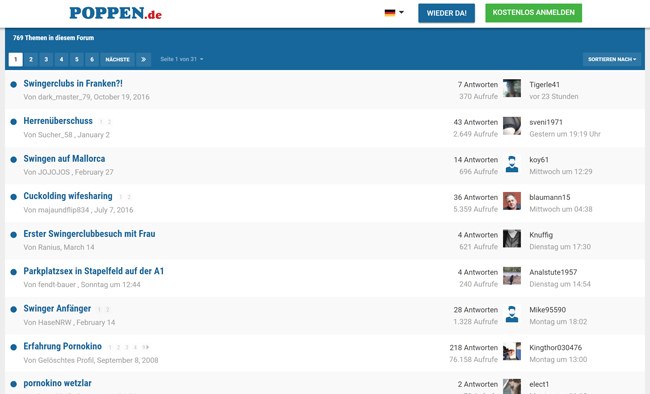The image size is (650, 394).
Task: Click Knuffig's avatar thumbnail
Action: pos(512,238)
